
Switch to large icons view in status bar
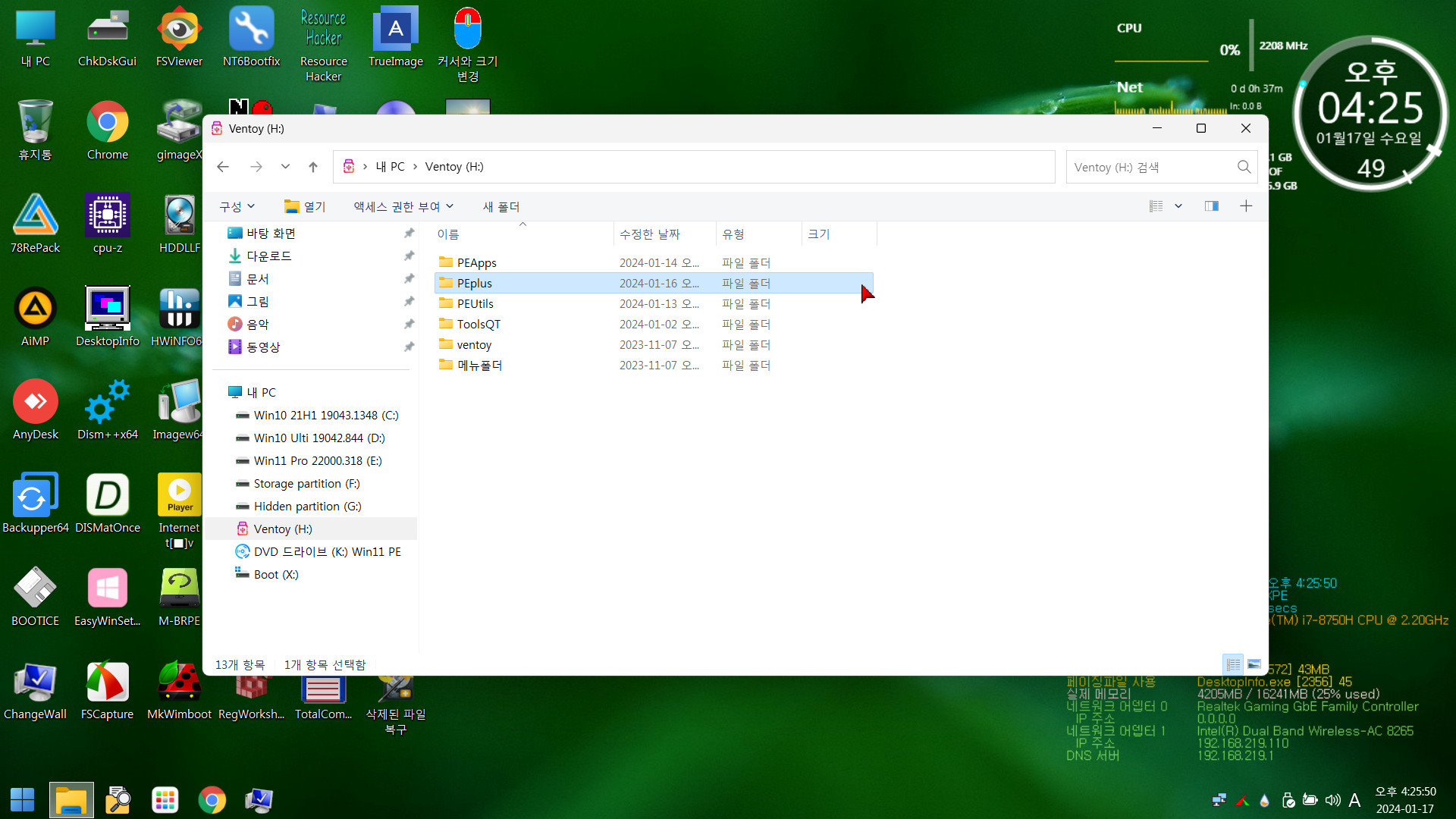tap(1254, 664)
